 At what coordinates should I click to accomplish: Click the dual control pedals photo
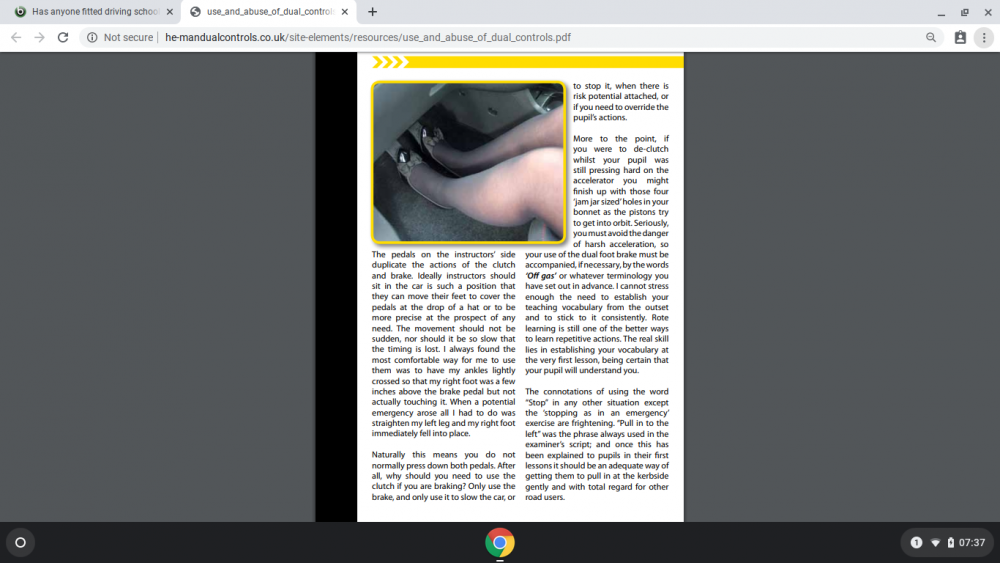[468, 162]
